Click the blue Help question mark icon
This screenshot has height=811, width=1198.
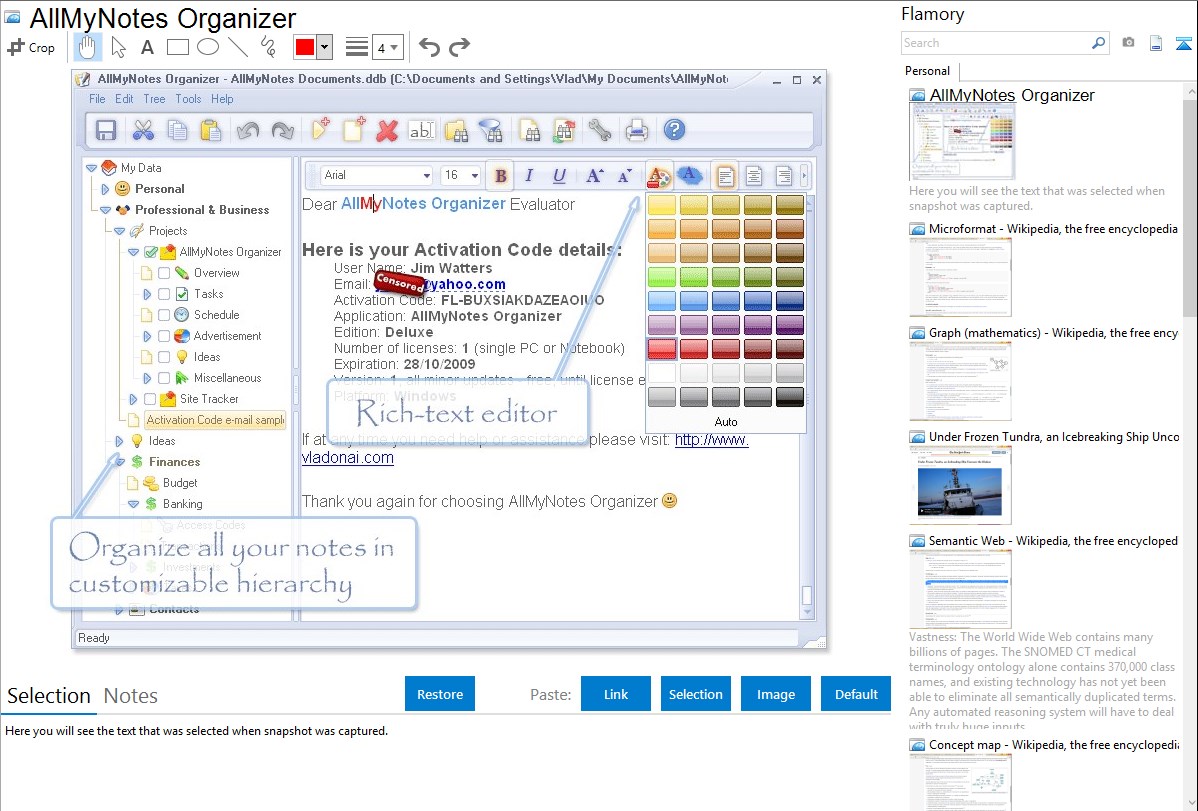674,130
